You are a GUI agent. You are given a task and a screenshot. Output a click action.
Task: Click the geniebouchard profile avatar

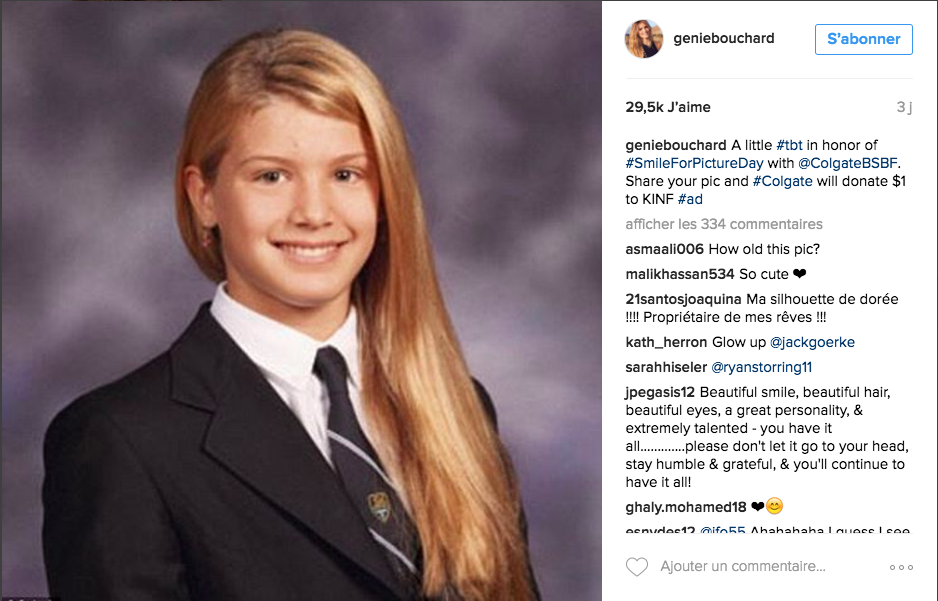tap(644, 39)
